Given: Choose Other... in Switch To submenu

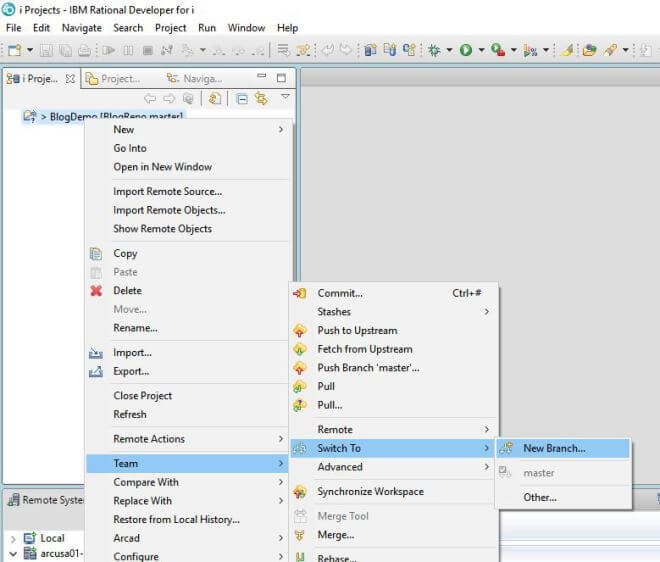Looking at the screenshot, I should click(x=563, y=497).
